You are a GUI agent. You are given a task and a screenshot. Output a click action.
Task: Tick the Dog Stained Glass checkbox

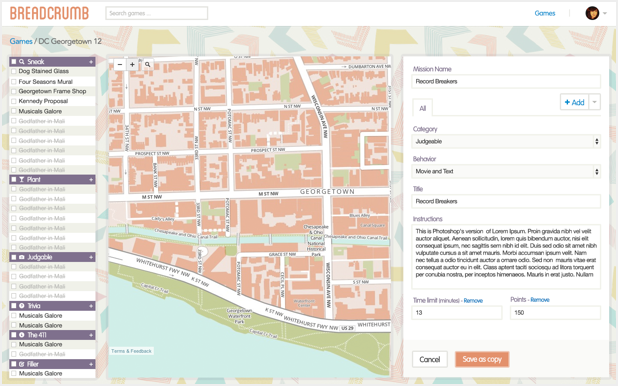coord(14,71)
